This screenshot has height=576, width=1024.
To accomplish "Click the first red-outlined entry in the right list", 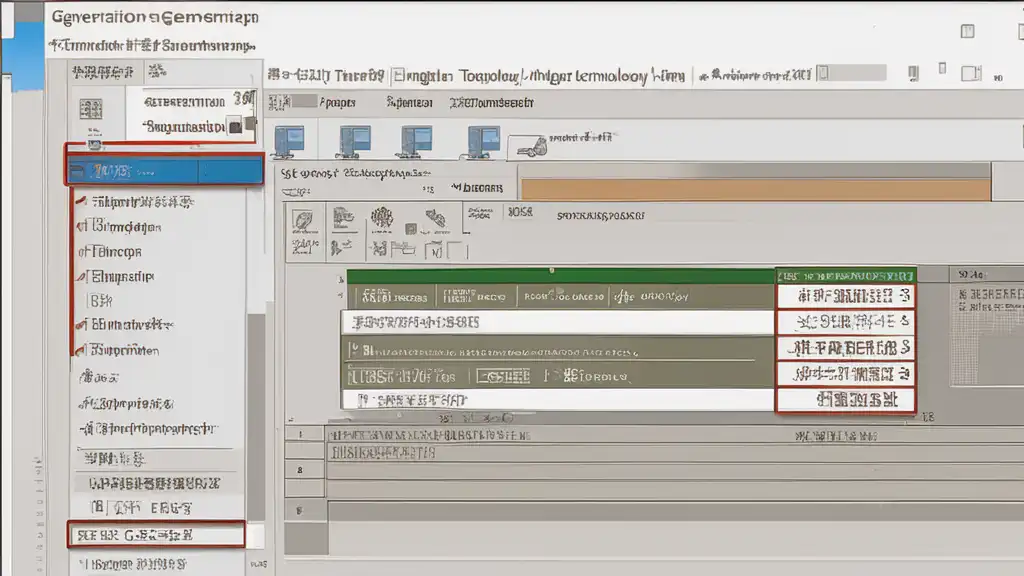I will pyautogui.click(x=846, y=296).
